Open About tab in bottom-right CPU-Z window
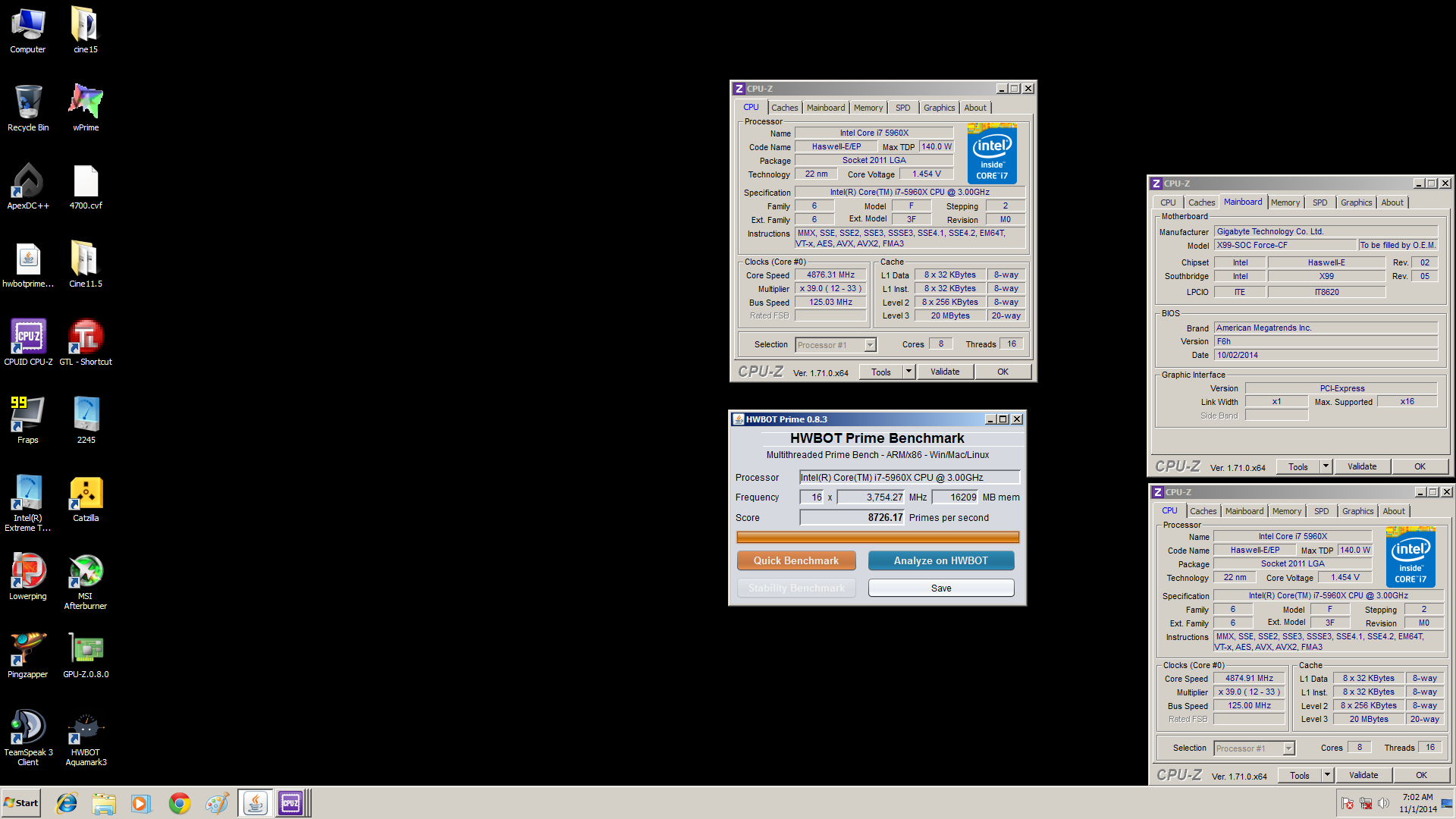The image size is (1456, 819). click(x=1393, y=511)
